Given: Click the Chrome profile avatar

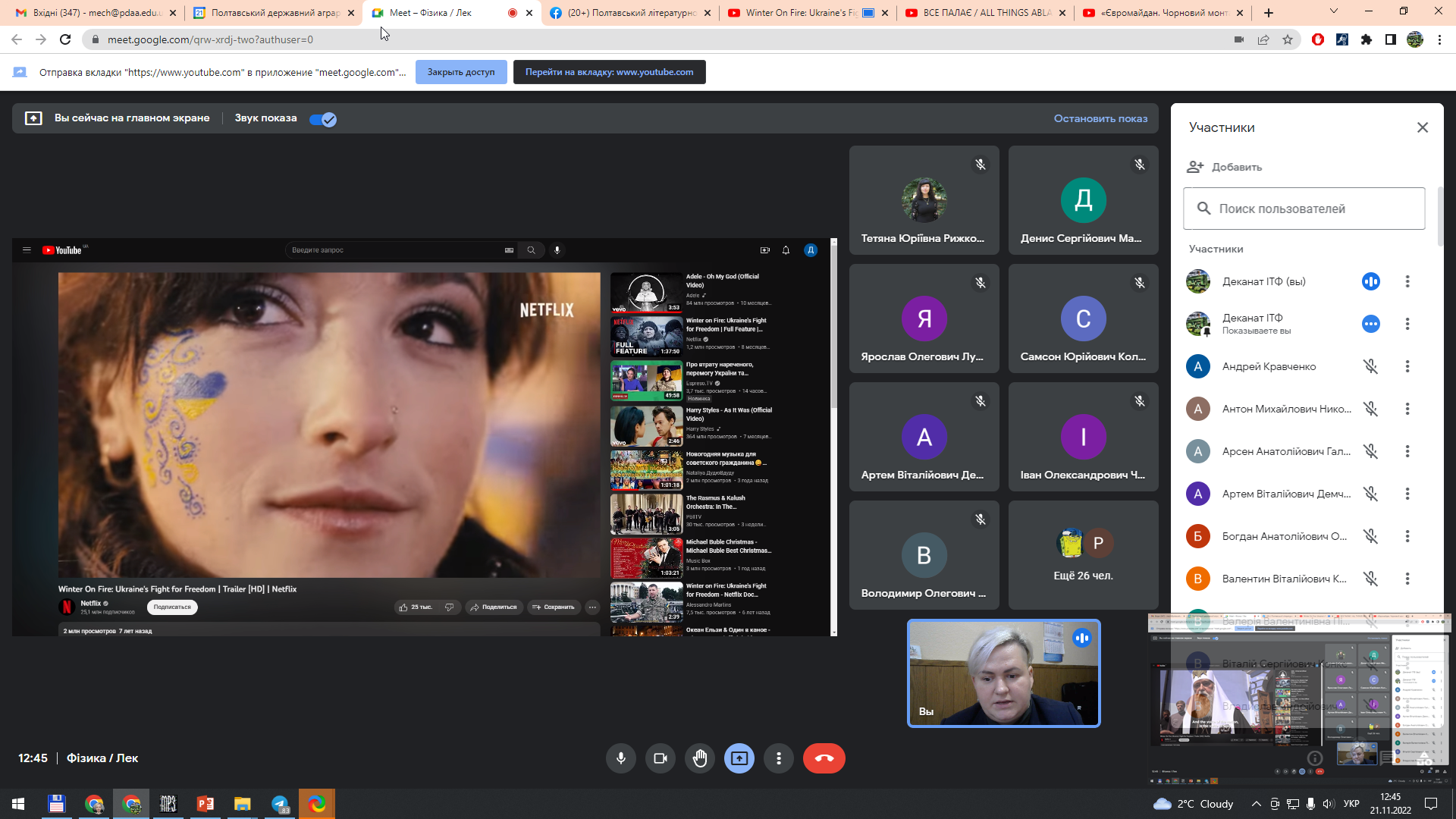Looking at the screenshot, I should click(1415, 39).
